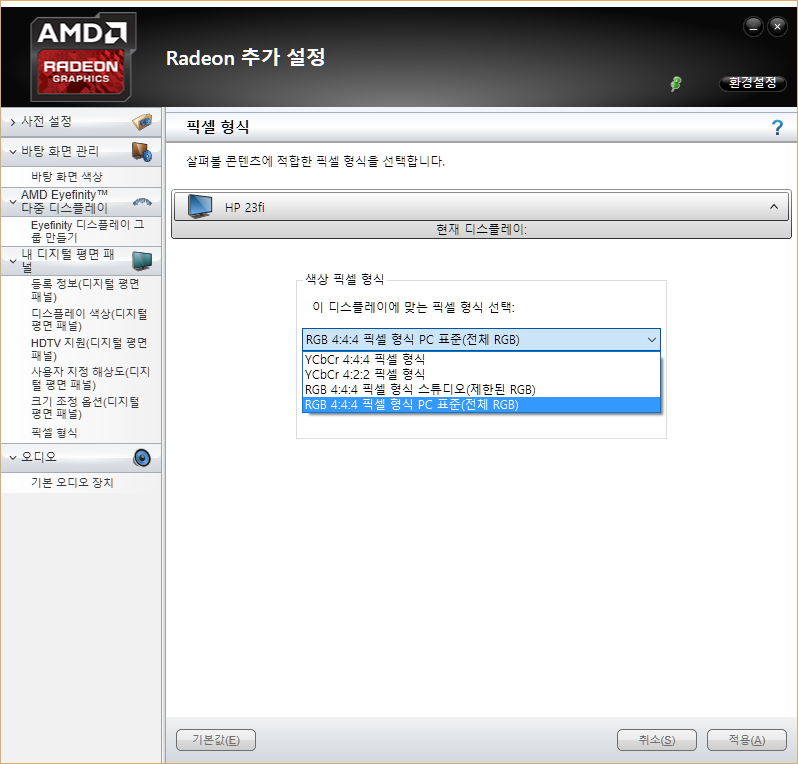This screenshot has width=798, height=764.
Task: Click the 오디오 speaker icon
Action: (142, 458)
